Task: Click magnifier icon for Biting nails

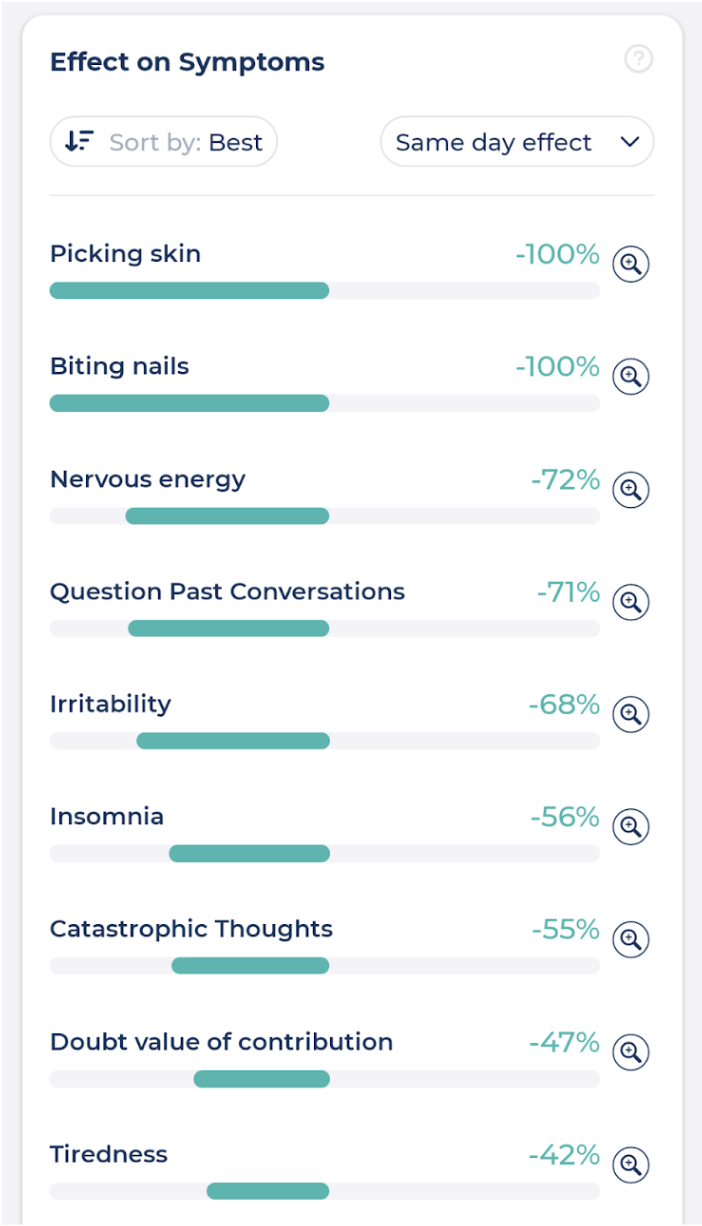Action: tap(630, 377)
